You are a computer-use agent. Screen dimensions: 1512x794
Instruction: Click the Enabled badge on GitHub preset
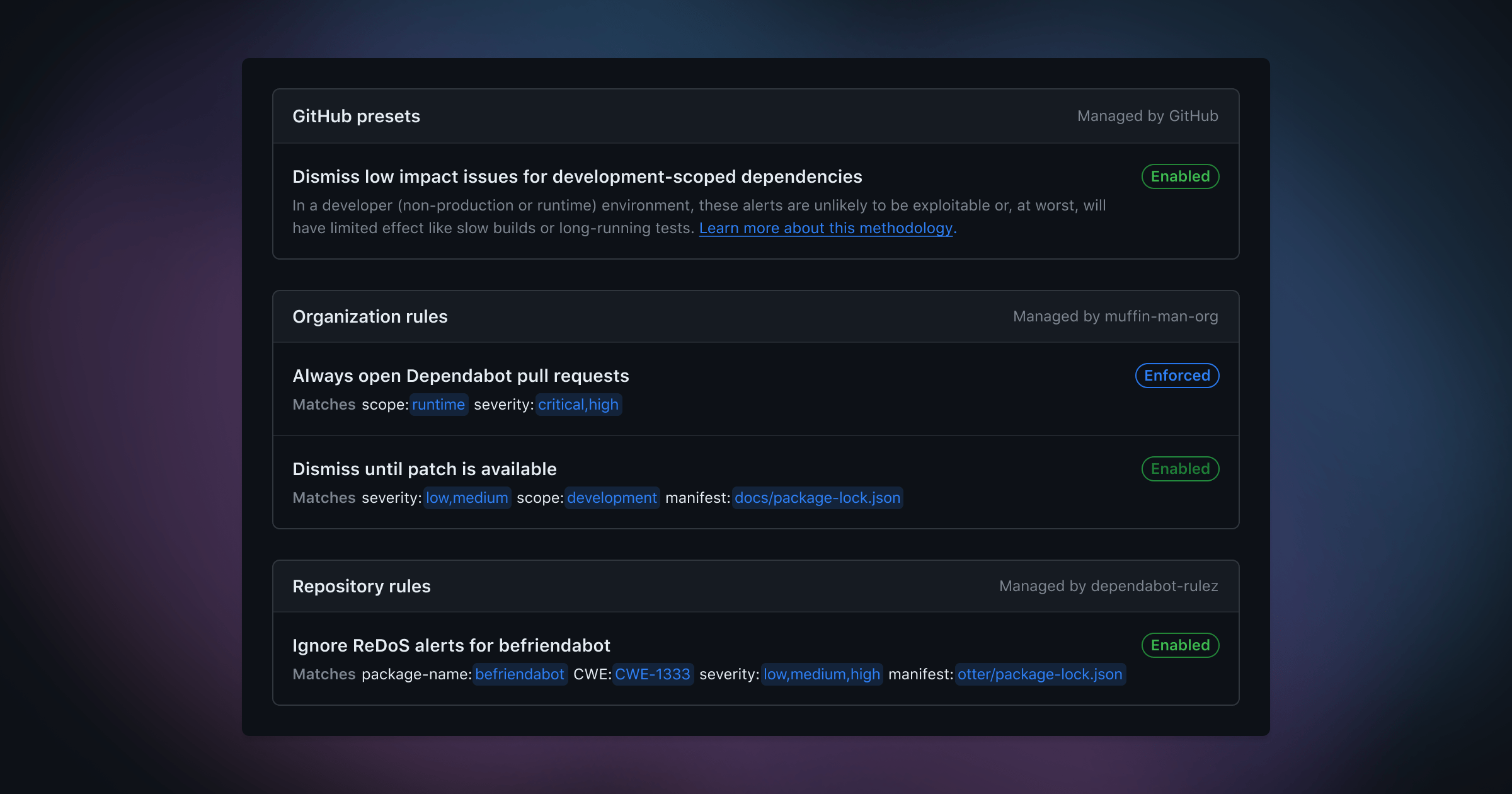1180,176
